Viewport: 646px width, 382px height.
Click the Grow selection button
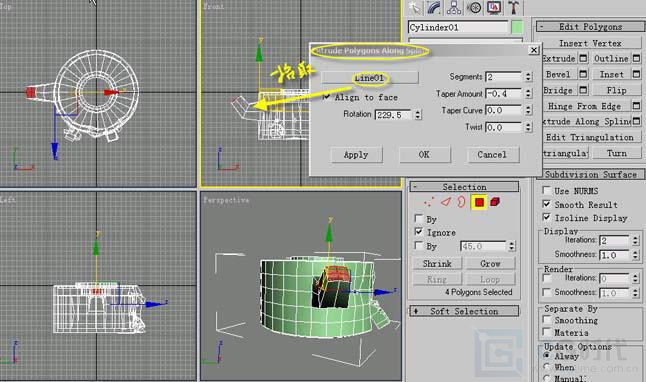490,264
